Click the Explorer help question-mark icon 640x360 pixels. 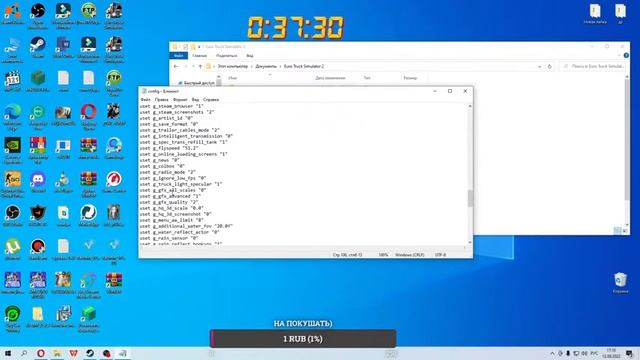click(626, 56)
